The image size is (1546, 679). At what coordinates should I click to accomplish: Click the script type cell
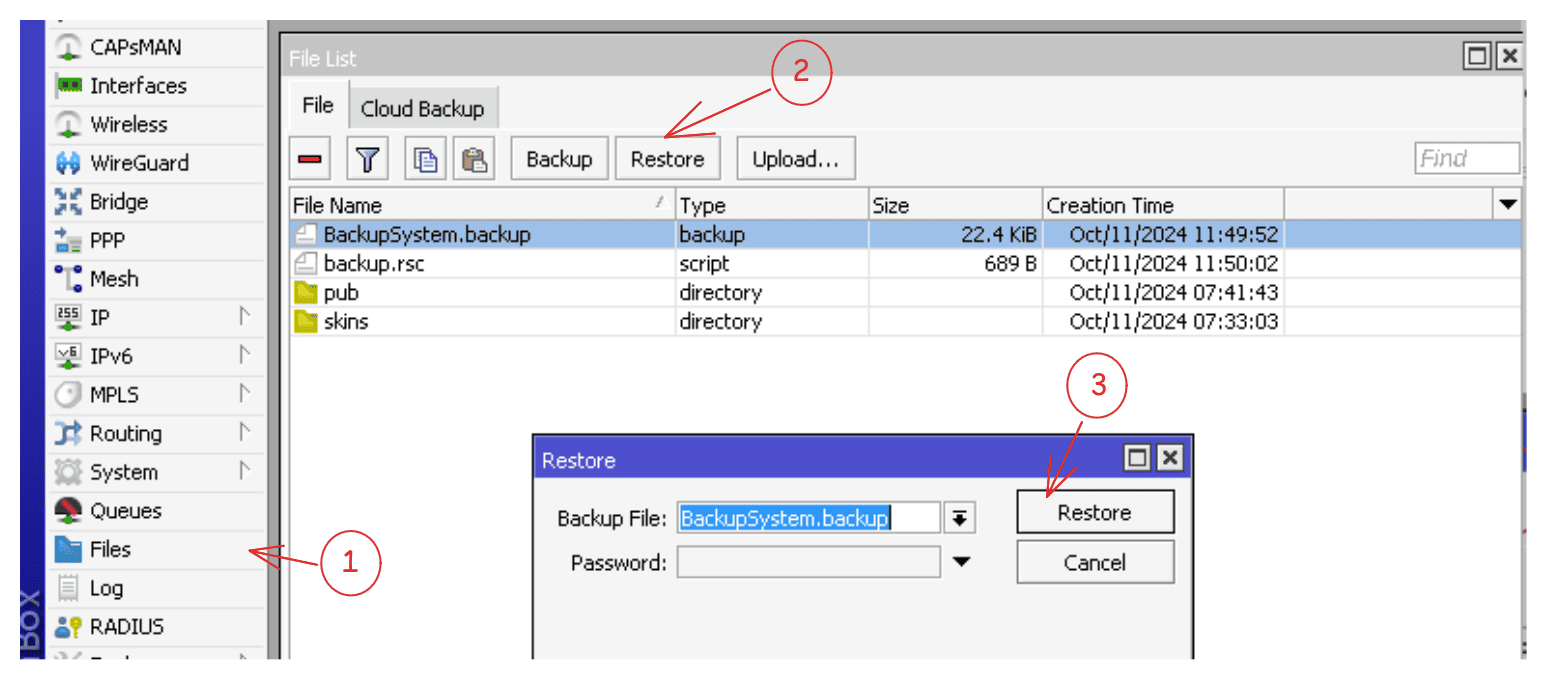pos(772,264)
